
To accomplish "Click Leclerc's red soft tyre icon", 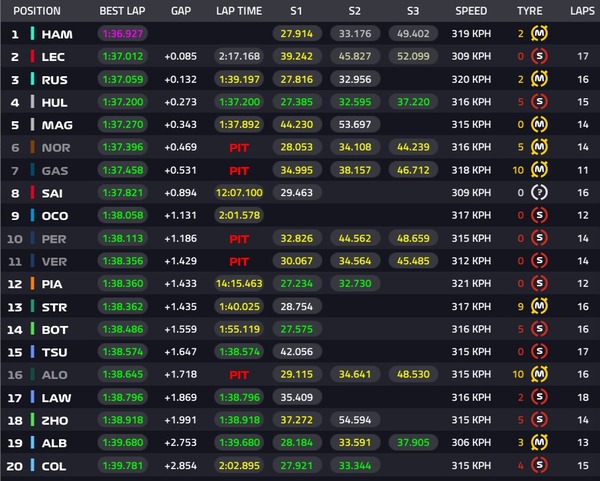I will pos(539,56).
